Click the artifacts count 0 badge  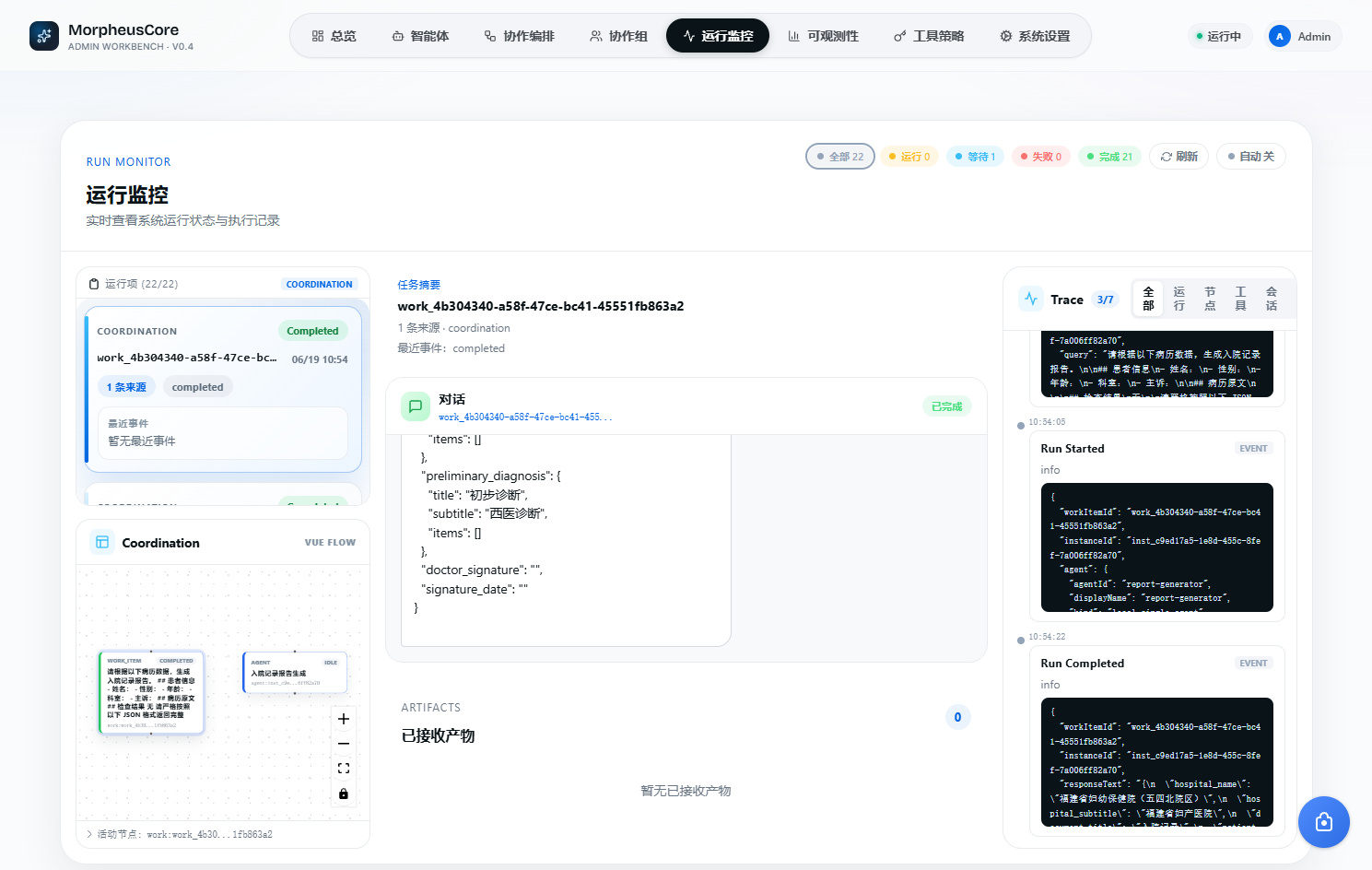click(x=957, y=717)
